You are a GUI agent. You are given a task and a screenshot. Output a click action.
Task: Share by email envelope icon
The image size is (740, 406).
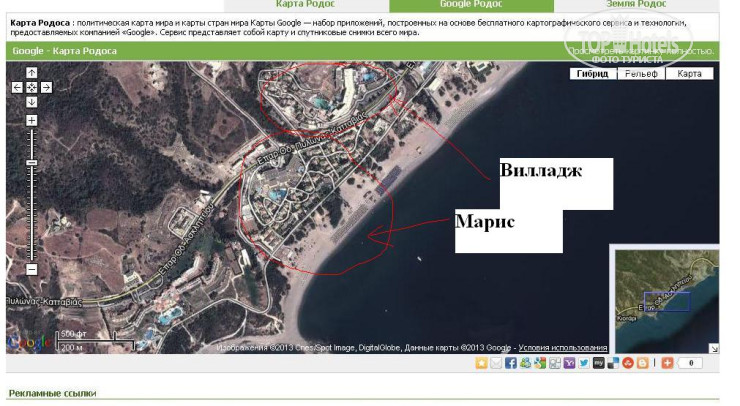coord(496,363)
